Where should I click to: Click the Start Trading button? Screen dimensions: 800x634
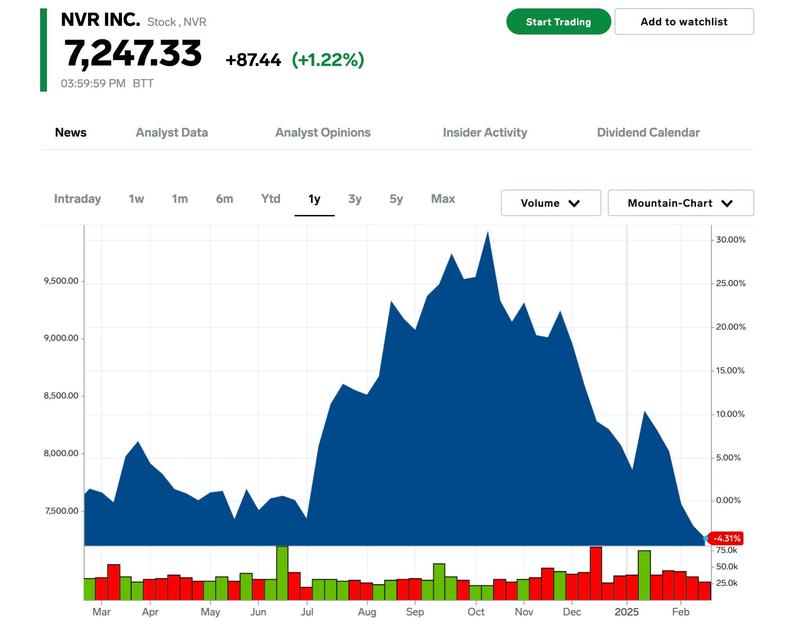(x=558, y=22)
